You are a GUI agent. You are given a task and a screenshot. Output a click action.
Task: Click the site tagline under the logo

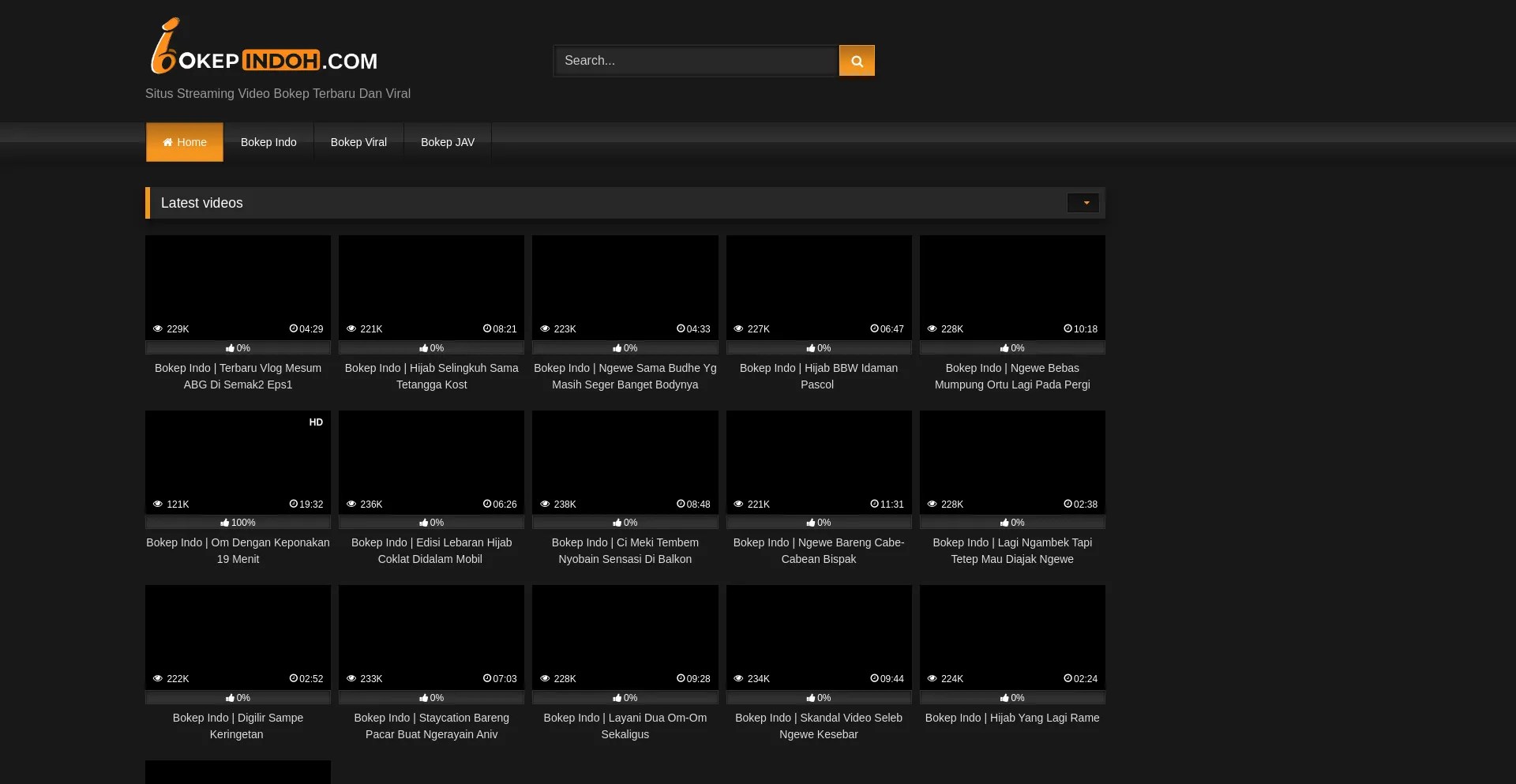(278, 94)
